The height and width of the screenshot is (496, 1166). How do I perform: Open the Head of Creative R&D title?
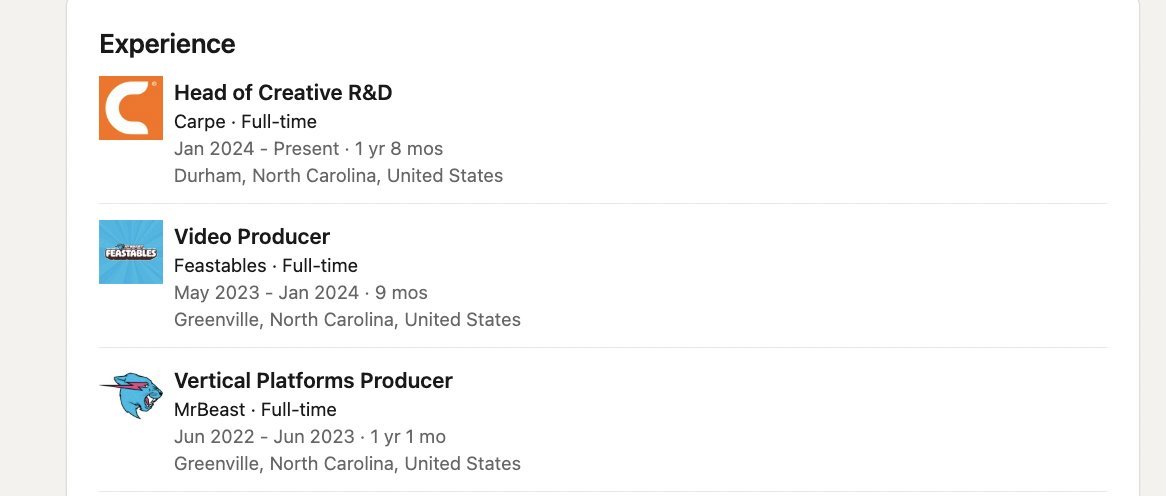pyautogui.click(x=283, y=93)
